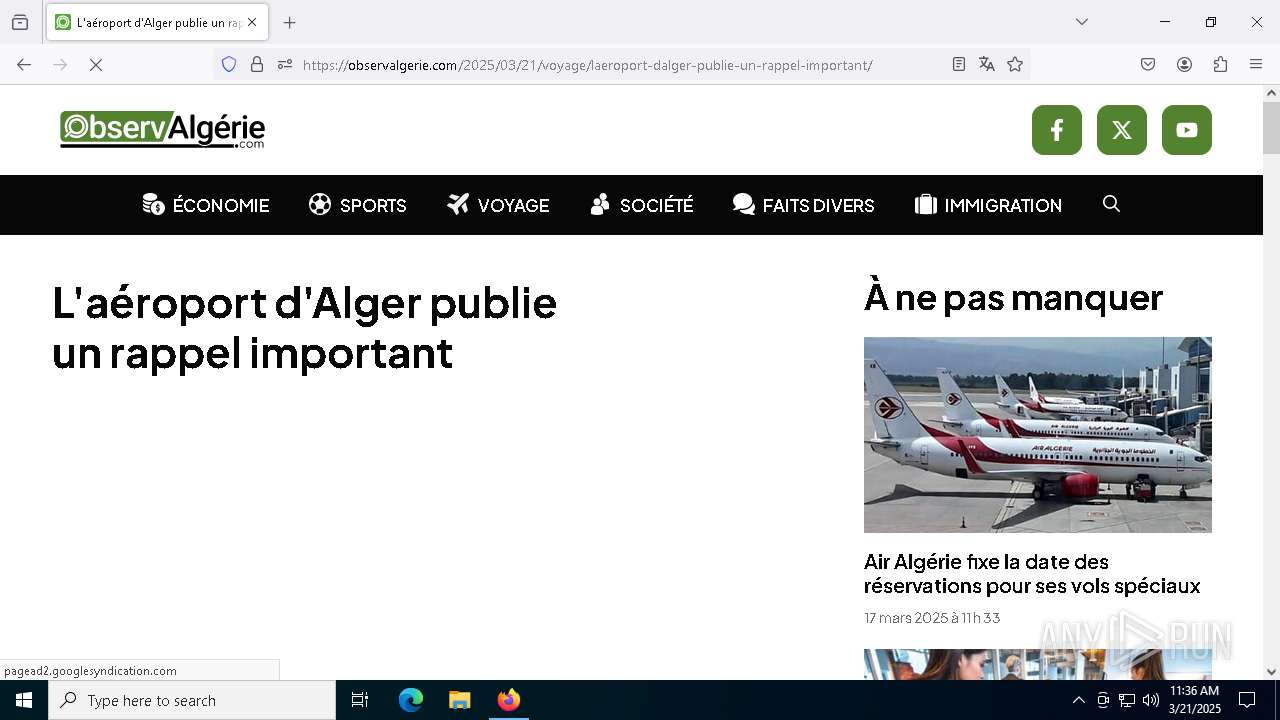
Task: Click the page scrollbar down arrow
Action: pyautogui.click(x=1271, y=672)
